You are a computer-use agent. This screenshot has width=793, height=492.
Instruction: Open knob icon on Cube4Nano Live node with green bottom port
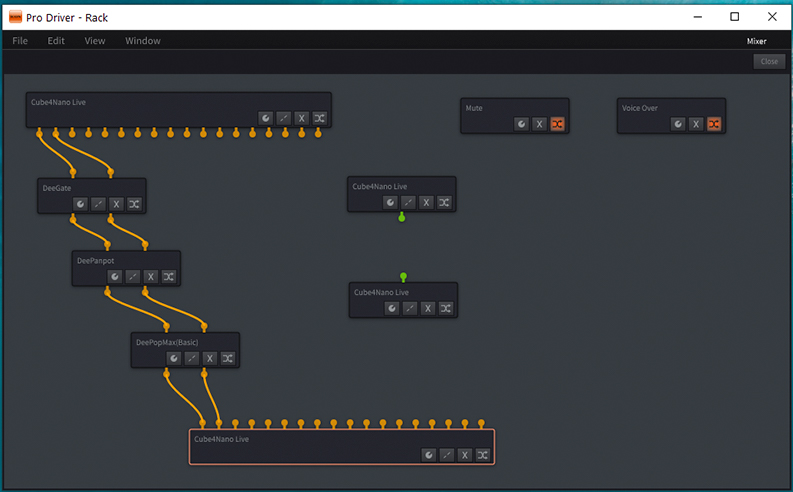coord(390,203)
